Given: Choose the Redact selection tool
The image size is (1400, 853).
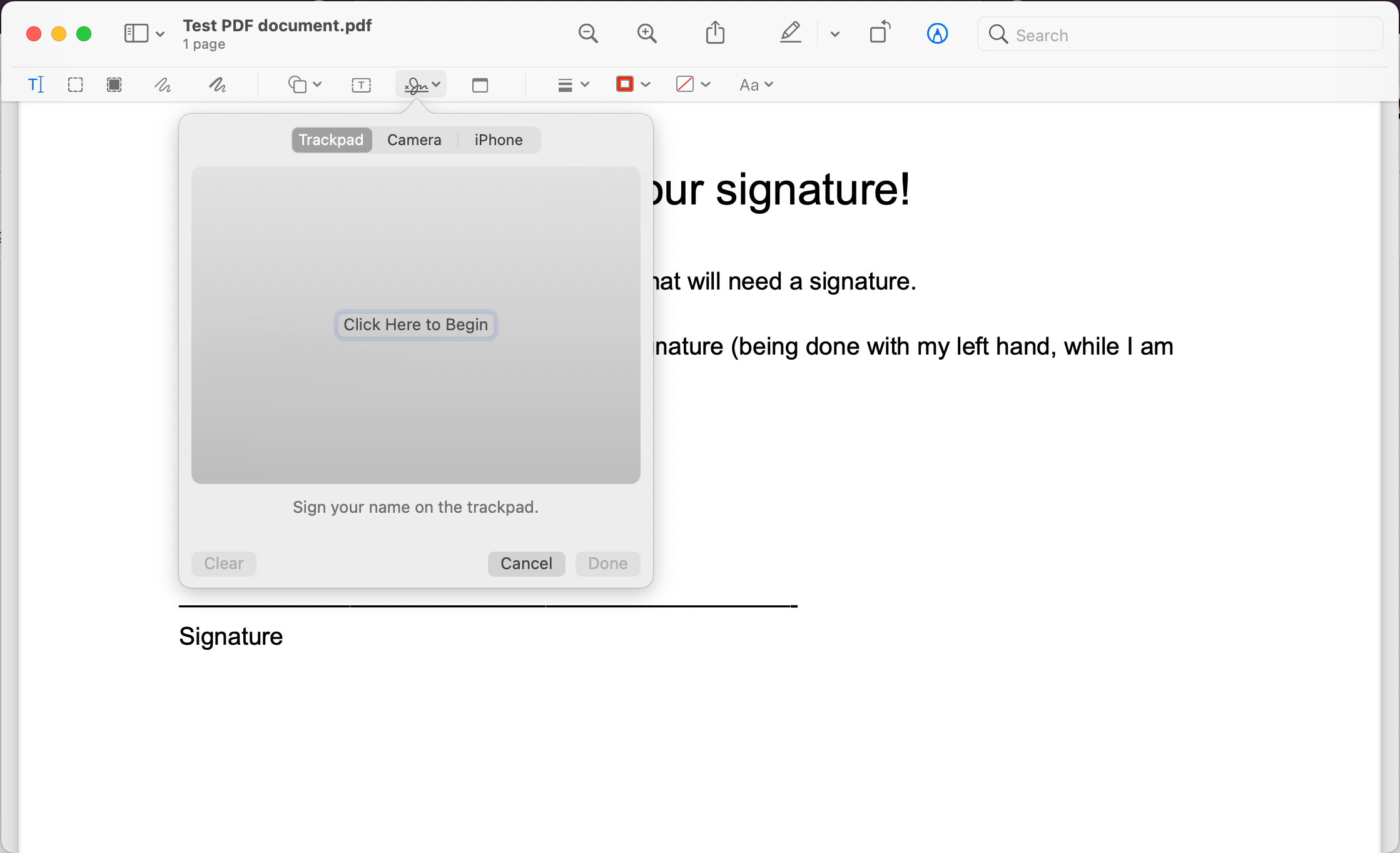Looking at the screenshot, I should pyautogui.click(x=114, y=84).
